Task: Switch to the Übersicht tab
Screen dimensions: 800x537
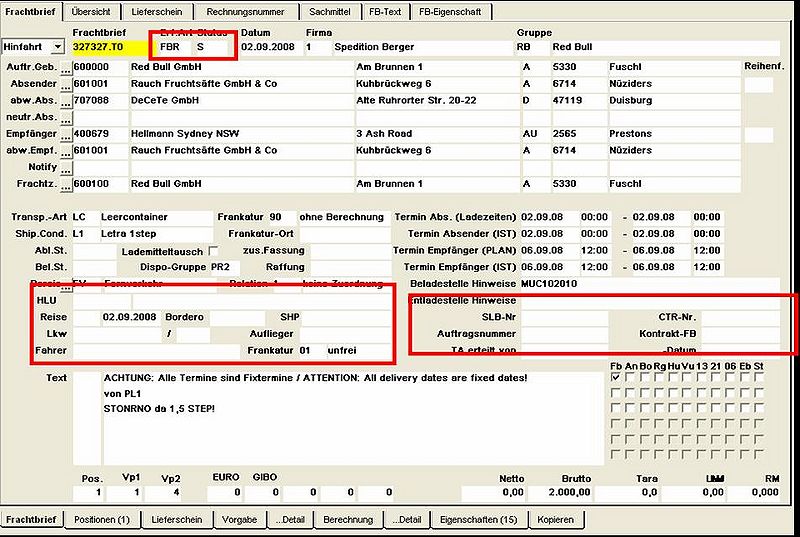Action: 91,11
